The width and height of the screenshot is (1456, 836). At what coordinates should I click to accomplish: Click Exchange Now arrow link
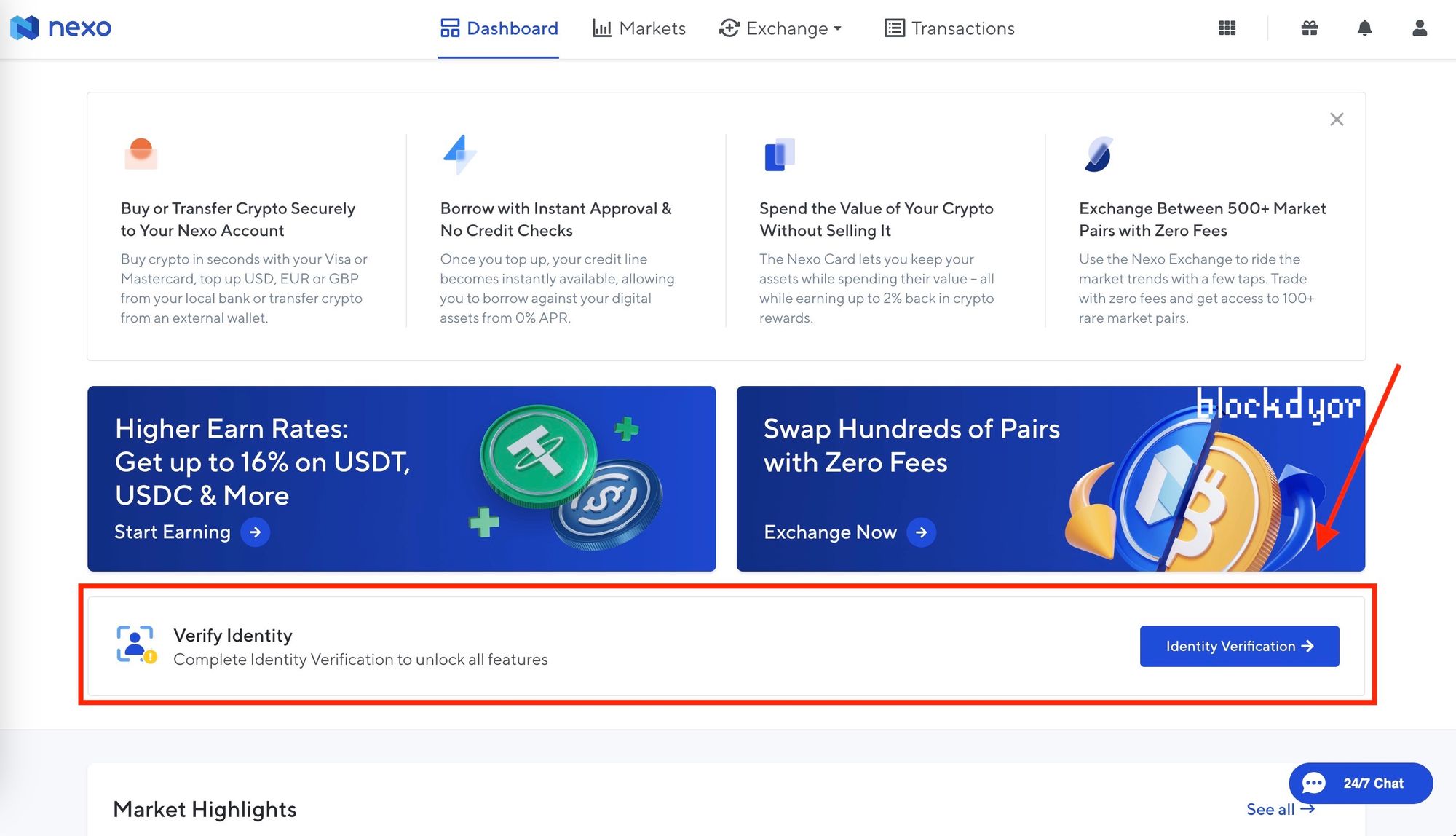point(920,530)
